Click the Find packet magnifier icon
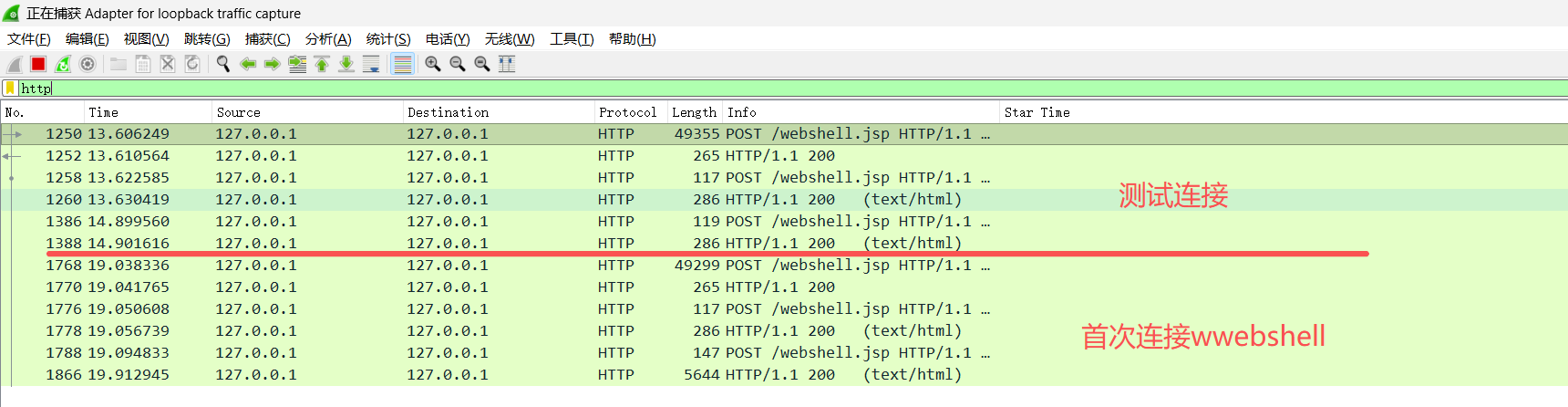 pyautogui.click(x=222, y=64)
